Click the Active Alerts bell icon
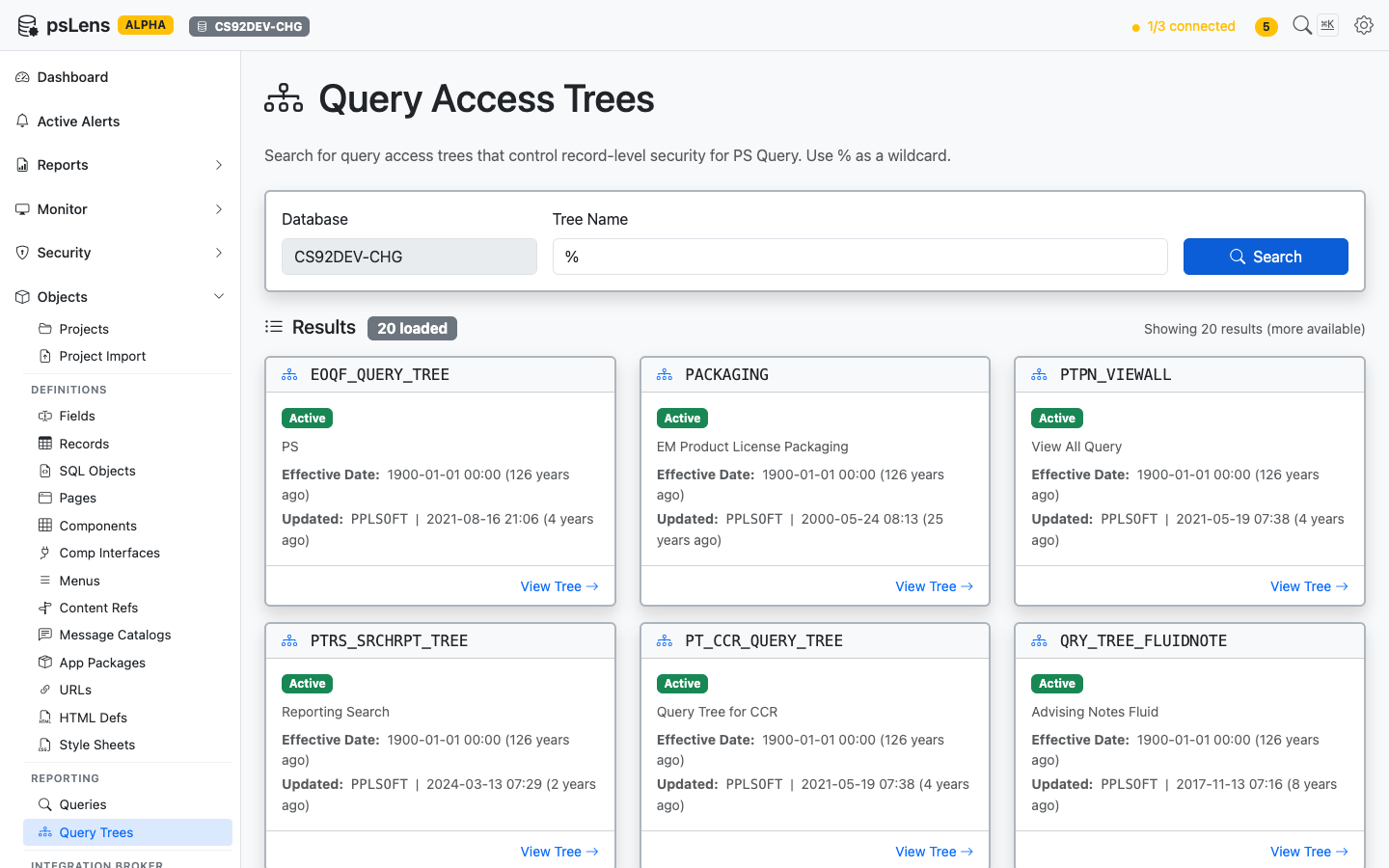 (22, 122)
